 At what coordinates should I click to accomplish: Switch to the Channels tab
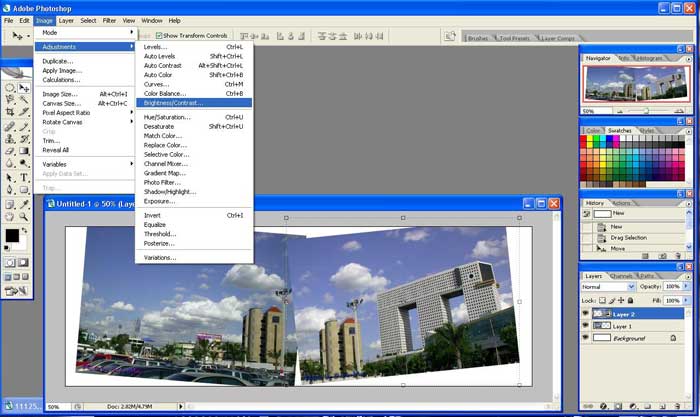(x=622, y=275)
